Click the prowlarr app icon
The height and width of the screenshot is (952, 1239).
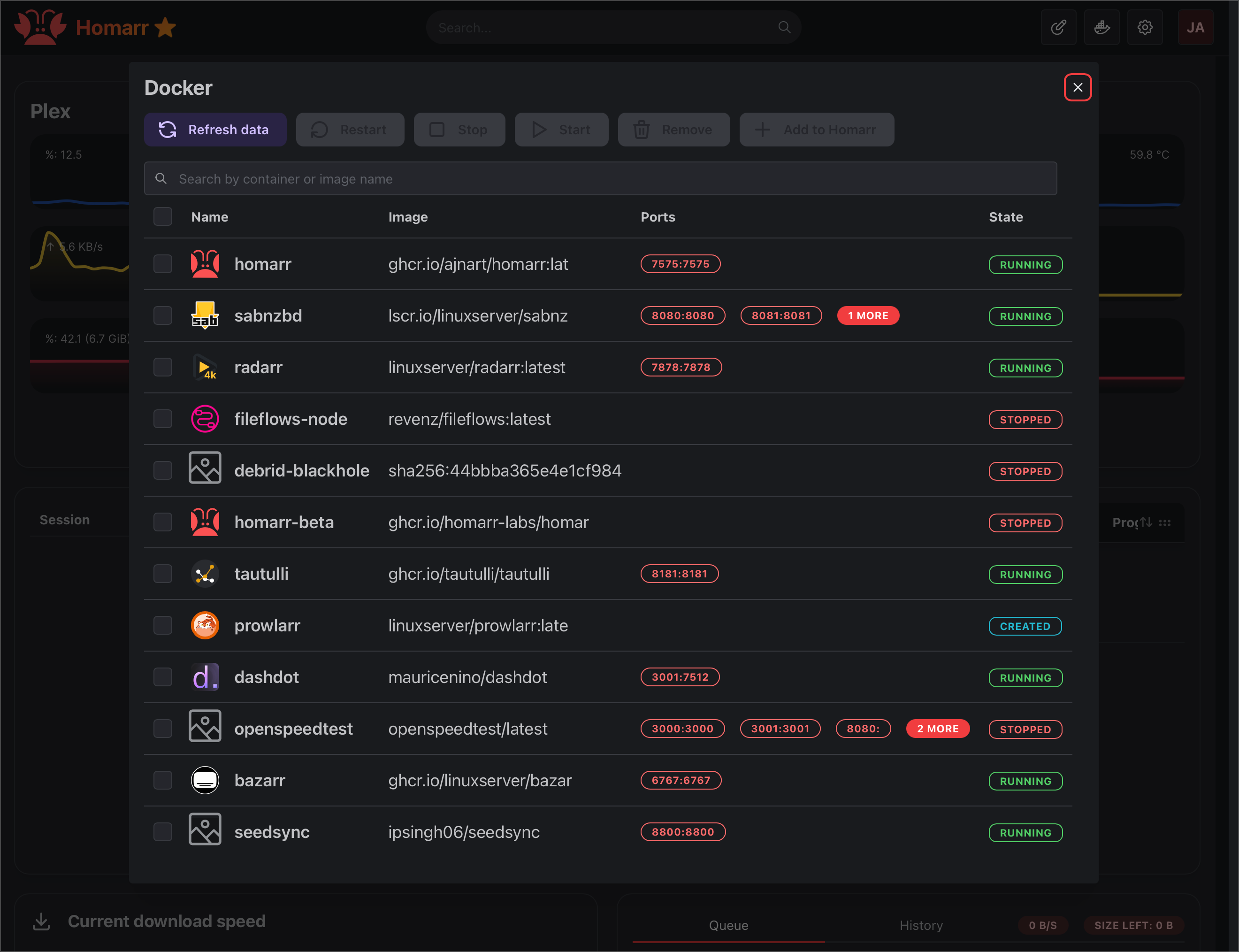click(x=205, y=626)
